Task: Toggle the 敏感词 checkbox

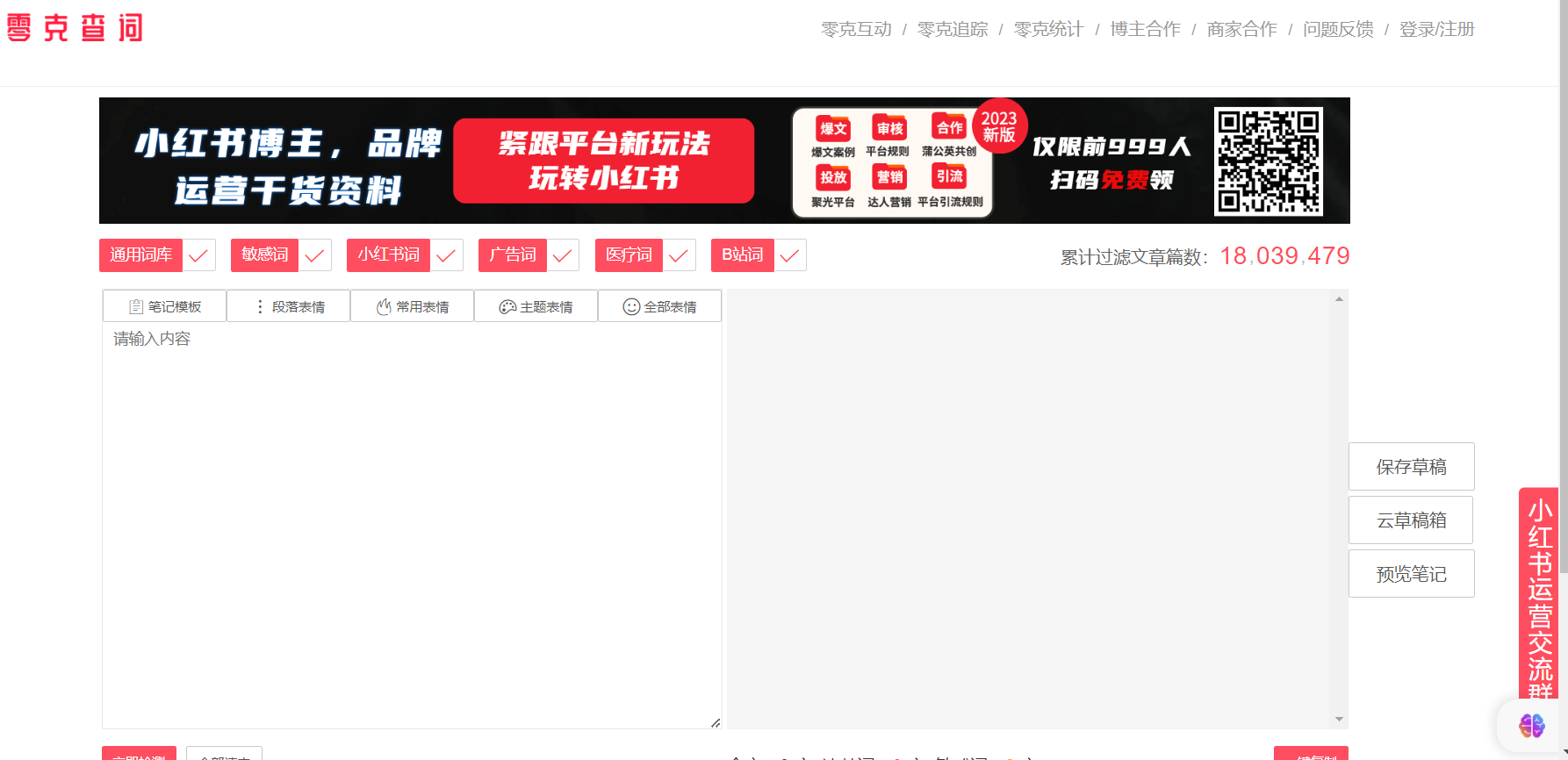Action: [x=314, y=255]
